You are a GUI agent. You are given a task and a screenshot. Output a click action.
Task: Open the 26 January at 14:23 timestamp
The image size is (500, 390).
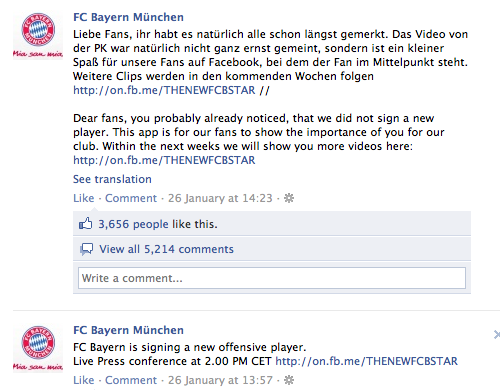click(220, 198)
